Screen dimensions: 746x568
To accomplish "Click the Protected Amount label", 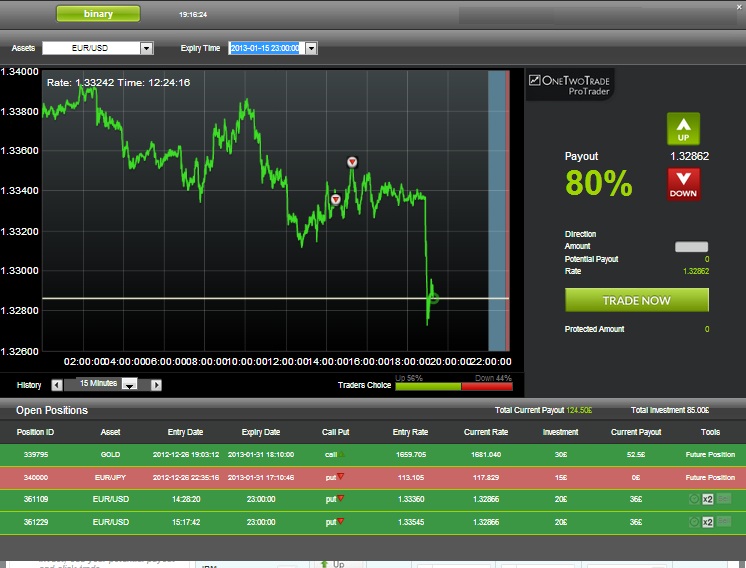I will [594, 329].
